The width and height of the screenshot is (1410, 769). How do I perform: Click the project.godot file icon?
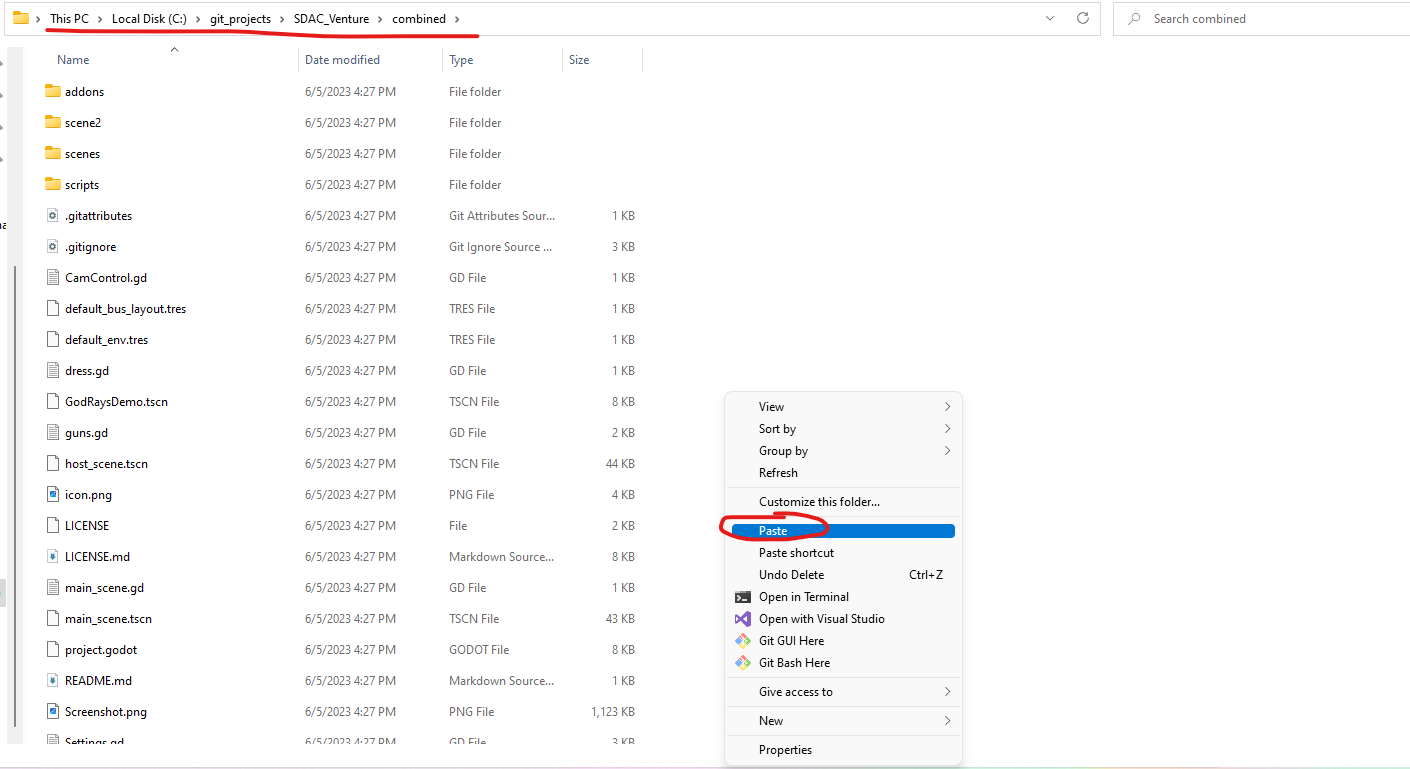(x=53, y=649)
